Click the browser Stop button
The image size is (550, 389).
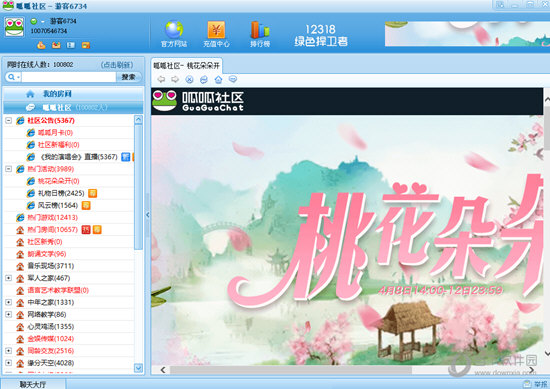pyautogui.click(x=189, y=79)
